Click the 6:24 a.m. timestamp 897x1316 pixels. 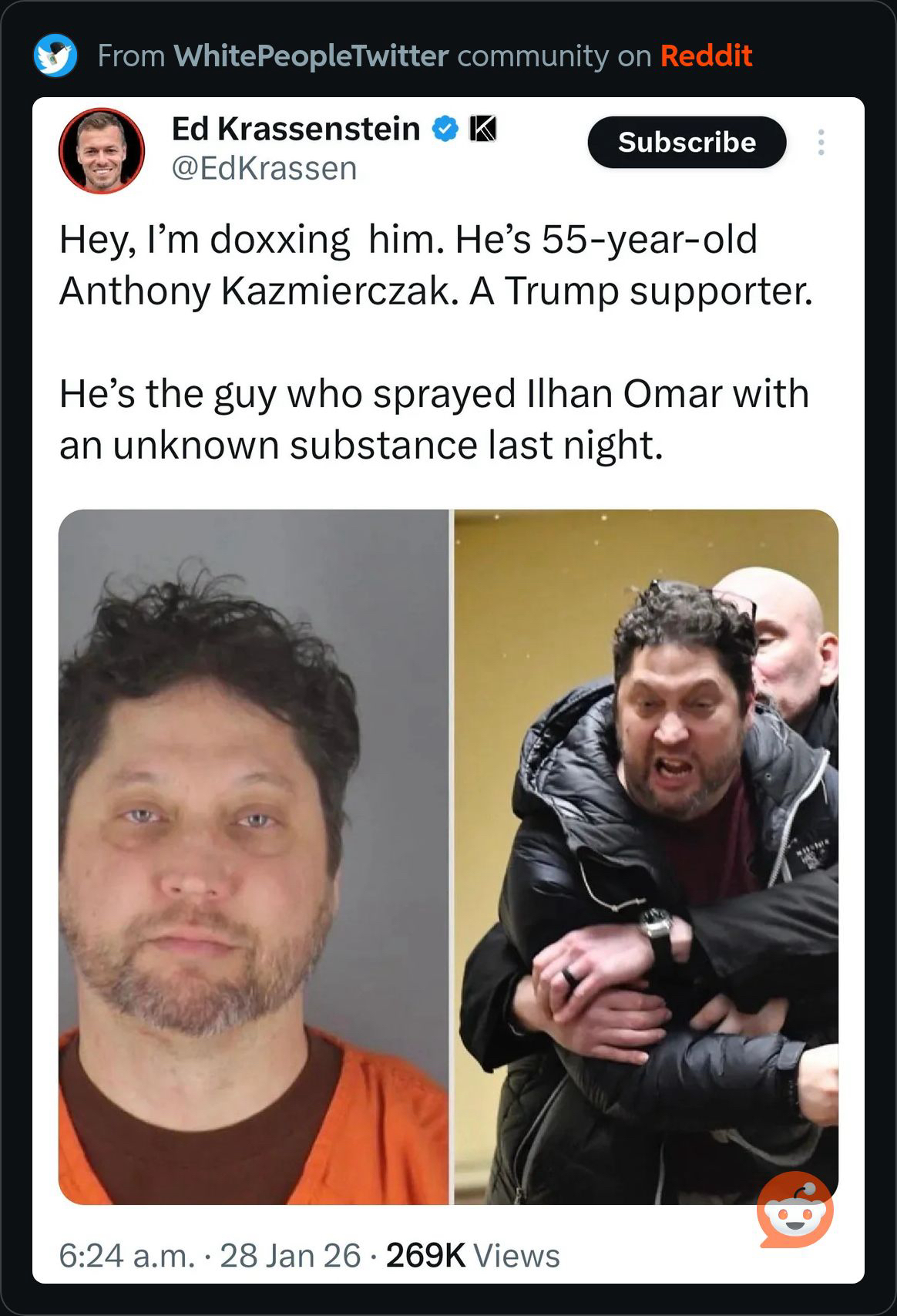(x=127, y=1256)
